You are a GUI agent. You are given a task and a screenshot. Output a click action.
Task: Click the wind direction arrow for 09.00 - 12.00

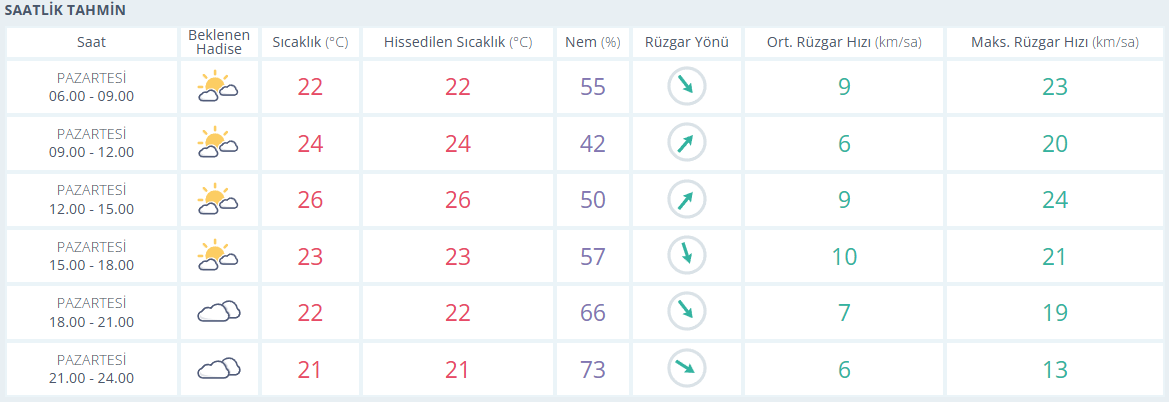686,144
